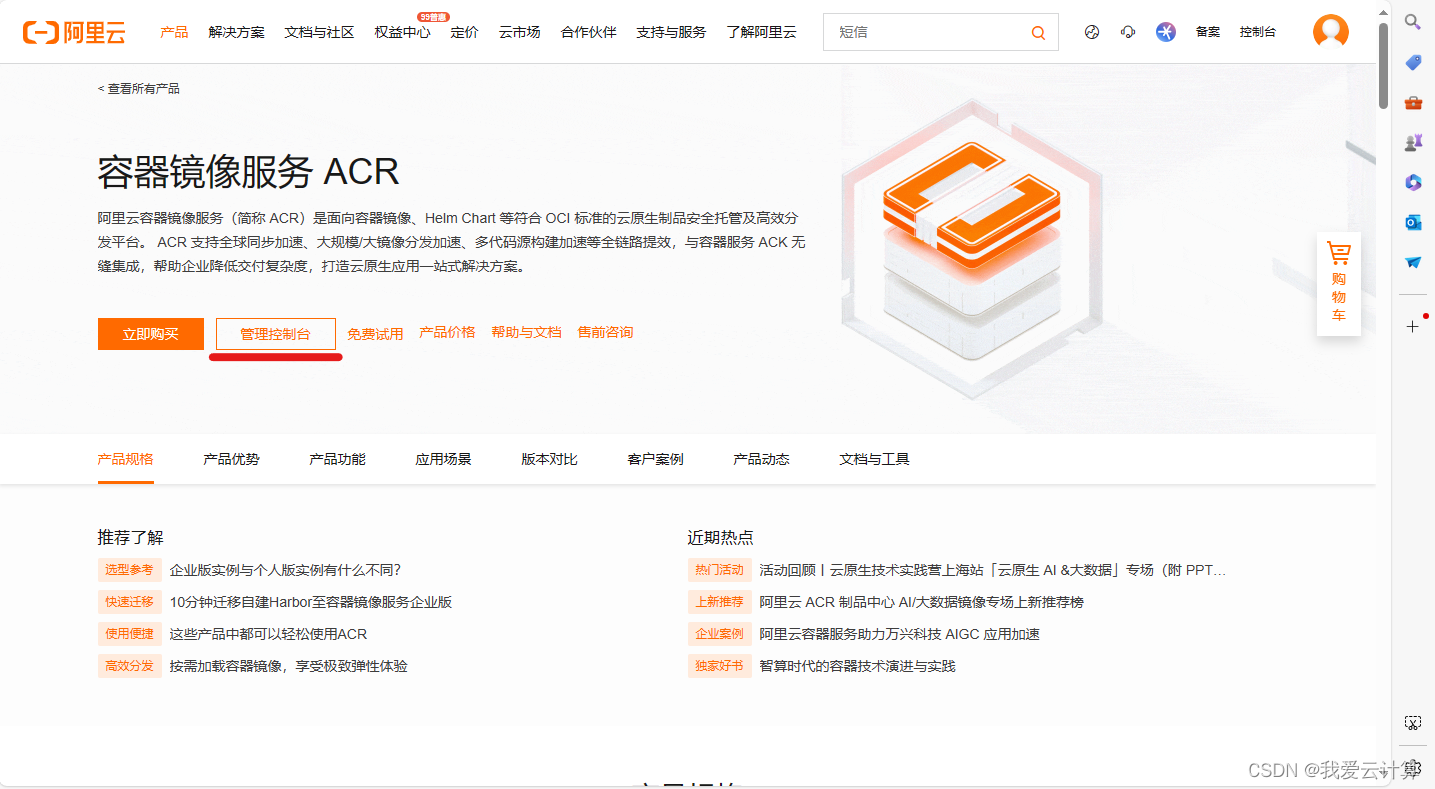Focus the 短信 search input field
Viewport: 1435px width, 789px height.
925,32
